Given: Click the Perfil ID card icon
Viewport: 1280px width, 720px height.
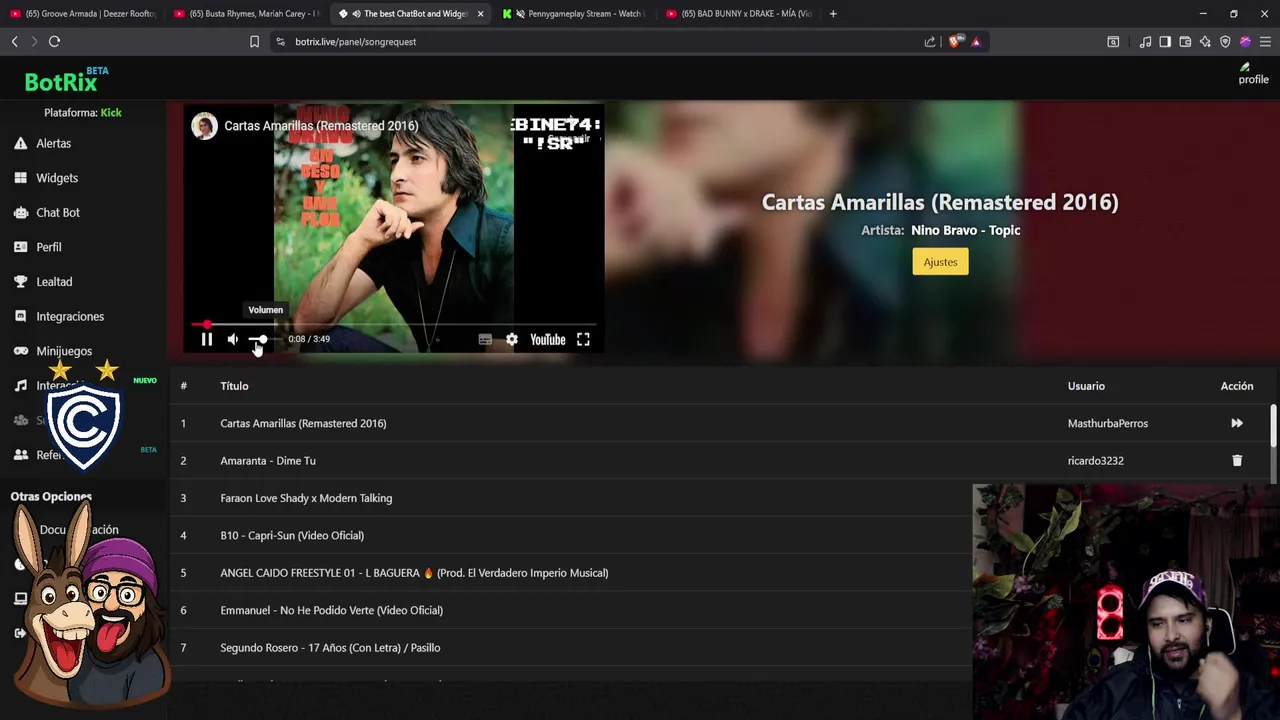Looking at the screenshot, I should (x=20, y=247).
